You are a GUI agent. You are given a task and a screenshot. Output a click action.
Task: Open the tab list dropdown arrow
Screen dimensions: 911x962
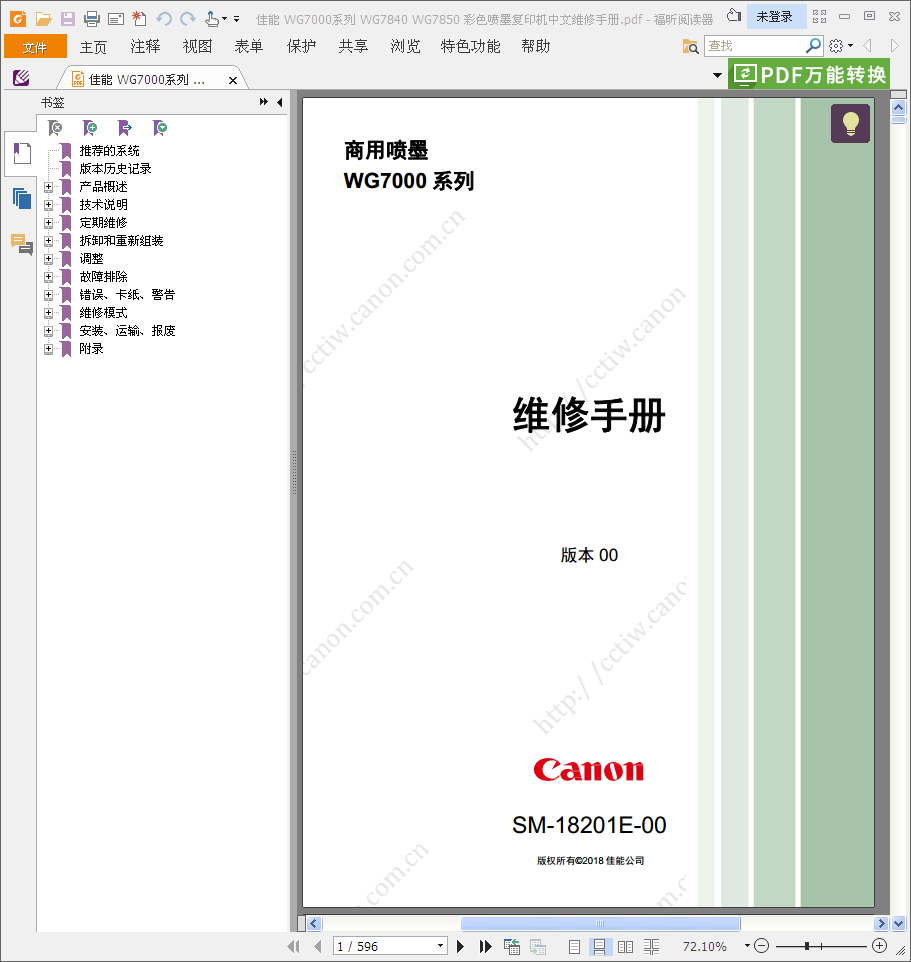tap(717, 75)
